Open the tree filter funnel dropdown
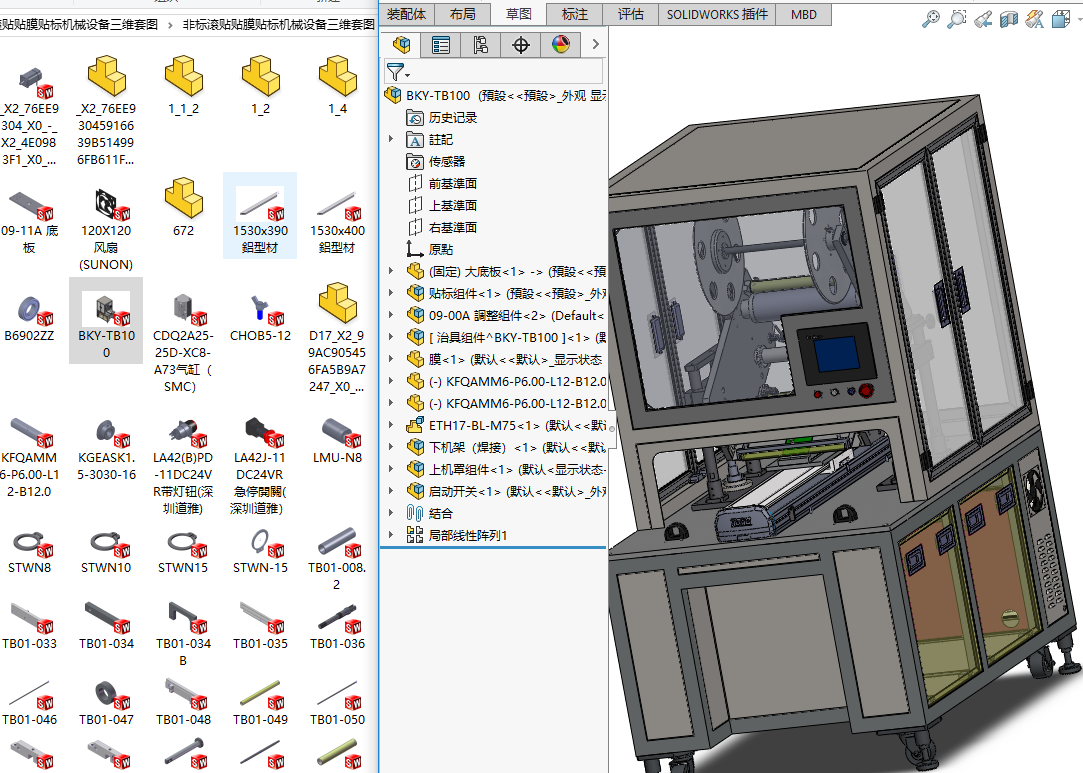 tap(397, 72)
